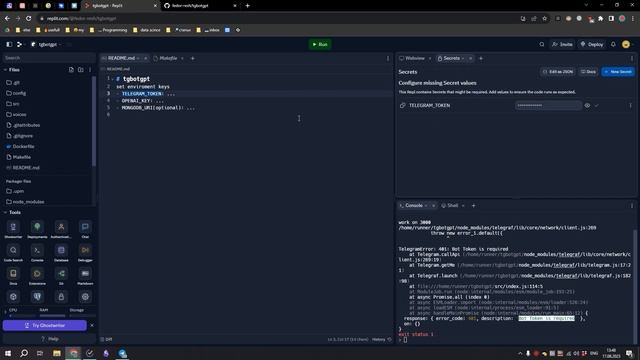Open Windows taskbar search
This screenshot has width=640, height=360.
[x=24, y=353]
